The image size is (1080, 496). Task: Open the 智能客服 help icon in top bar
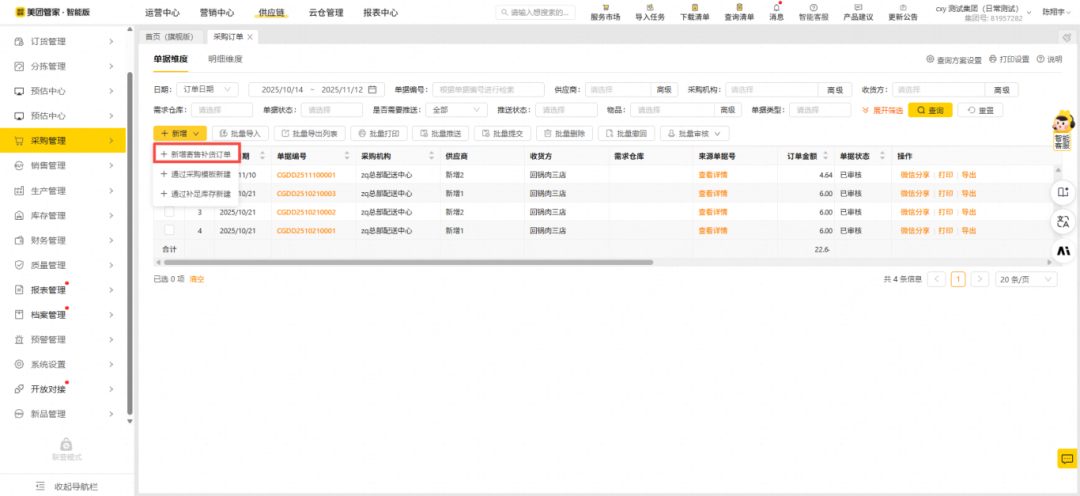pyautogui.click(x=813, y=8)
